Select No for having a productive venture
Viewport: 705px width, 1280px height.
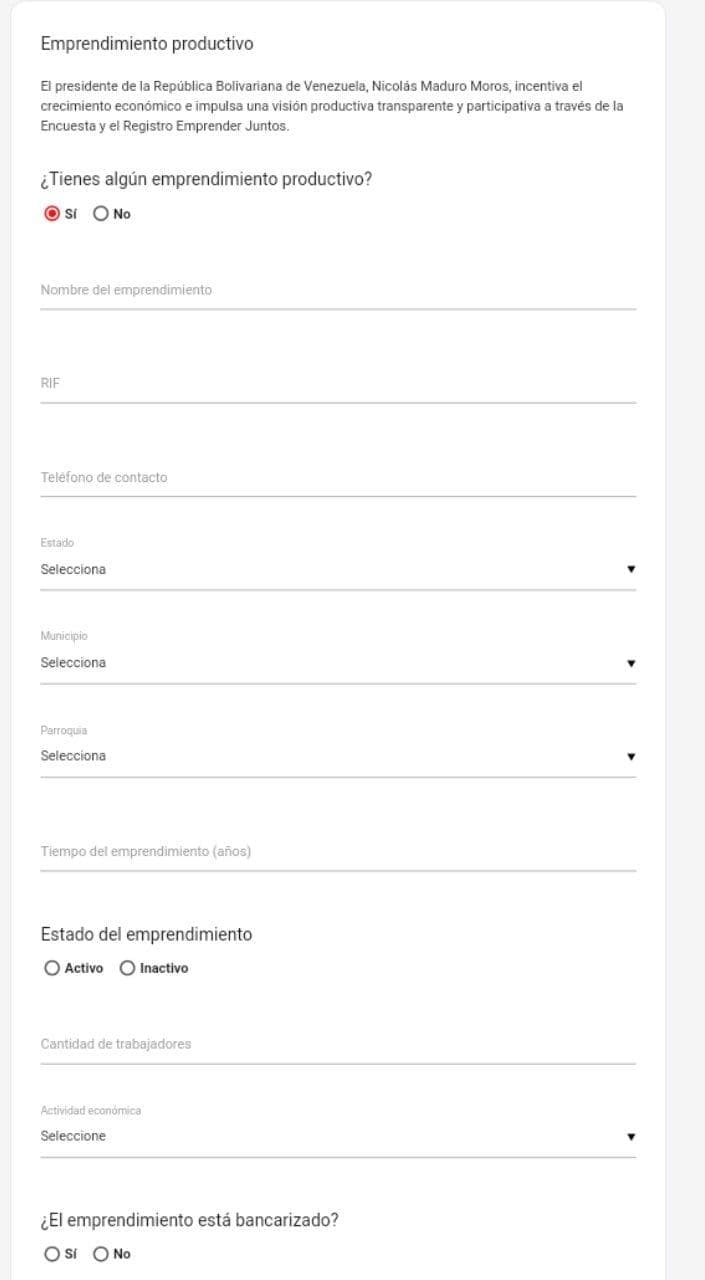[x=101, y=214]
